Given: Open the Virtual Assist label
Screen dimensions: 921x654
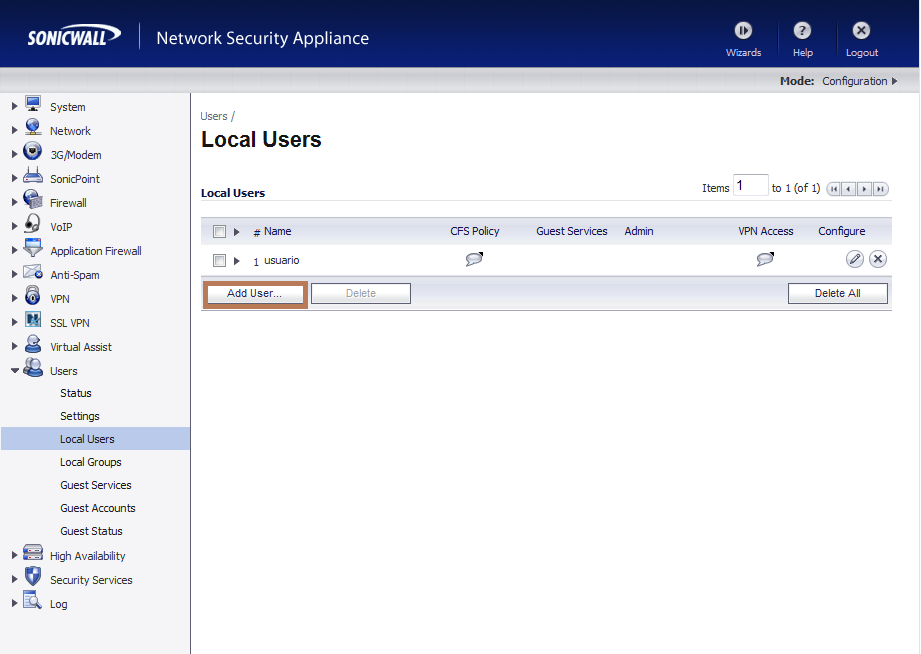Looking at the screenshot, I should (x=80, y=347).
